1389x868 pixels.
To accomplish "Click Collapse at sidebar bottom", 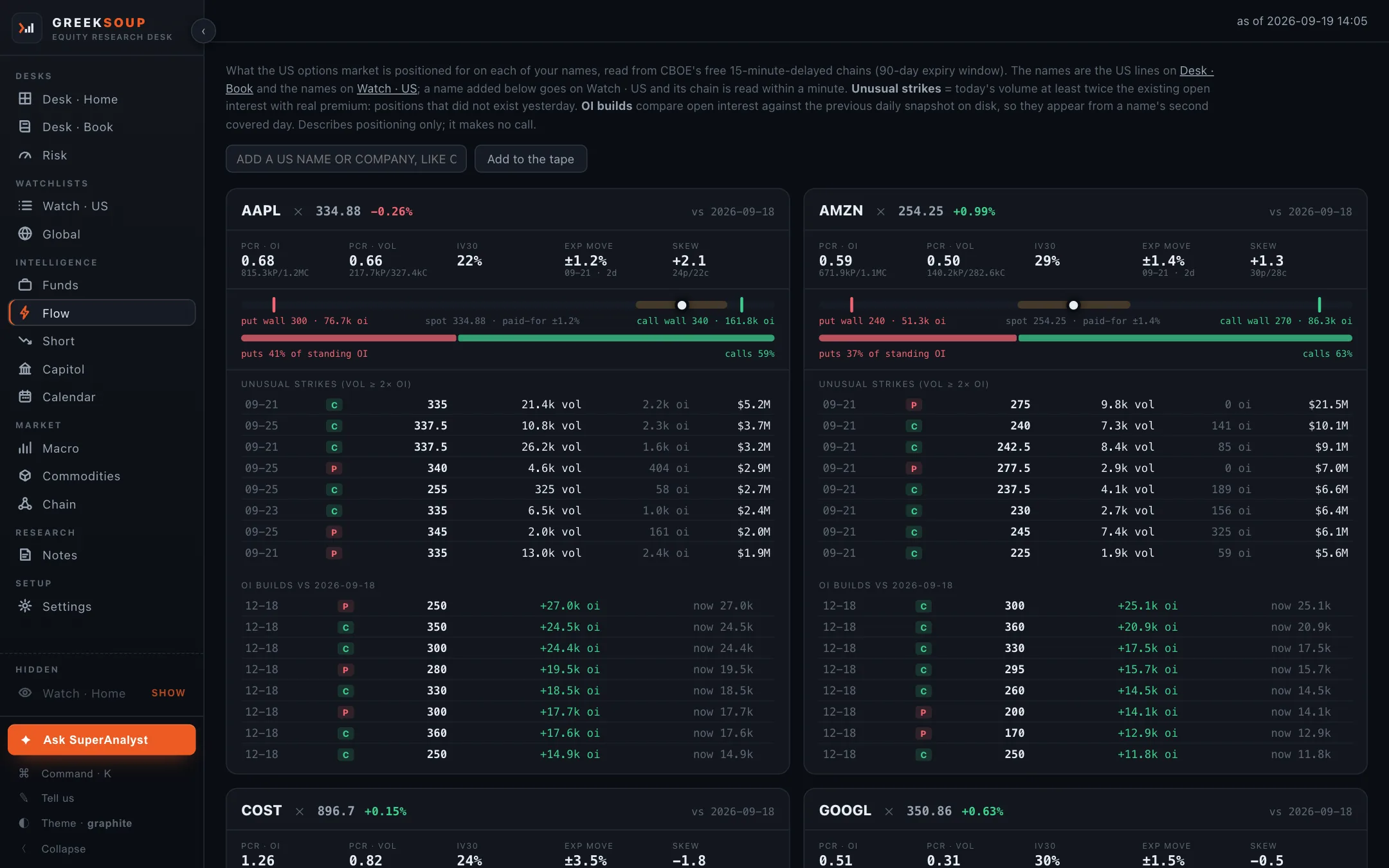I will [63, 849].
